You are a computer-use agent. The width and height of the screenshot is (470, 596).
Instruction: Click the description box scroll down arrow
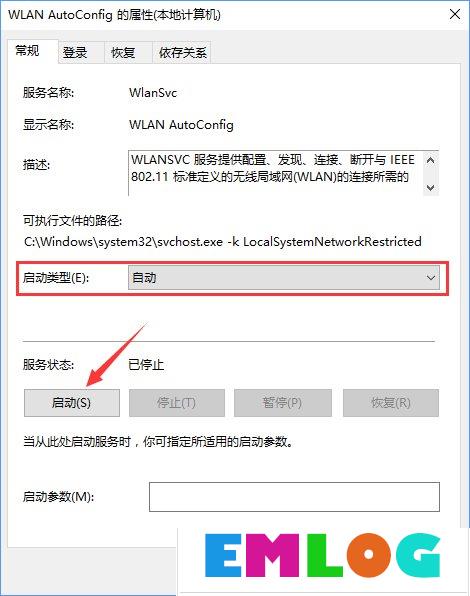(x=430, y=187)
